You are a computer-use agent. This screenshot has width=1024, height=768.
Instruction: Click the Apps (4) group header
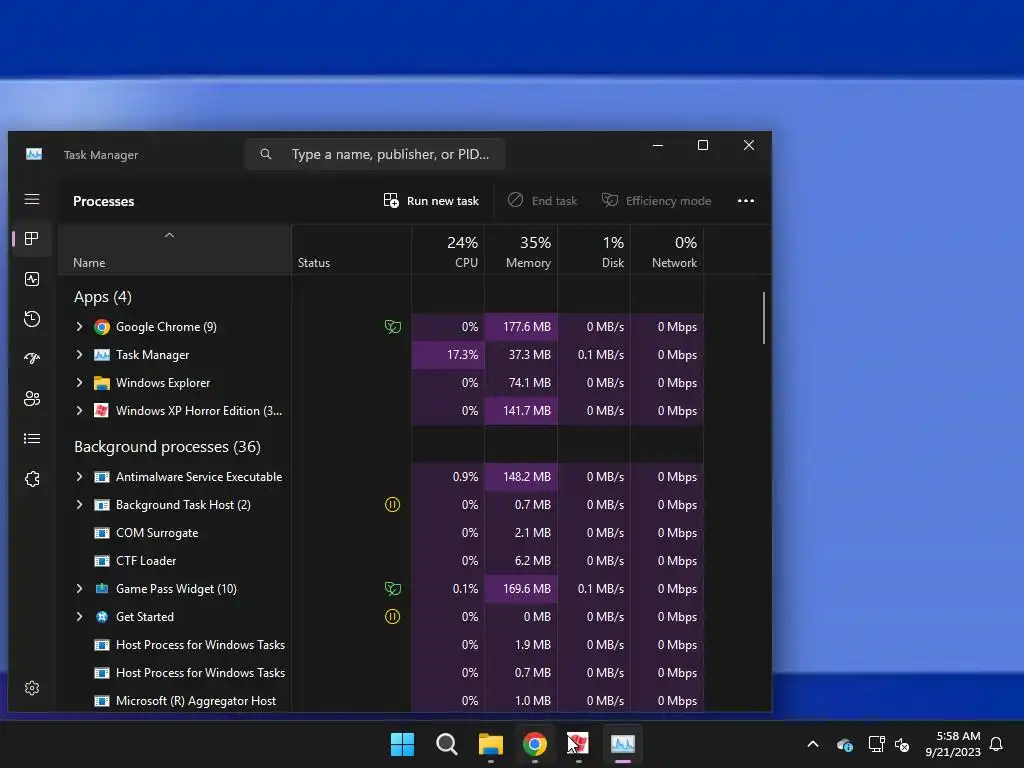pyautogui.click(x=103, y=297)
